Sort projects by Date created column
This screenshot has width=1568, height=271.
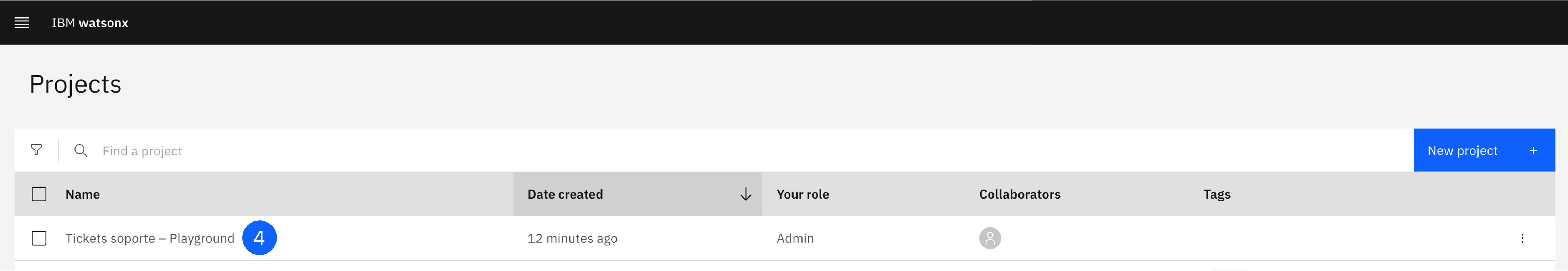pyautogui.click(x=565, y=194)
